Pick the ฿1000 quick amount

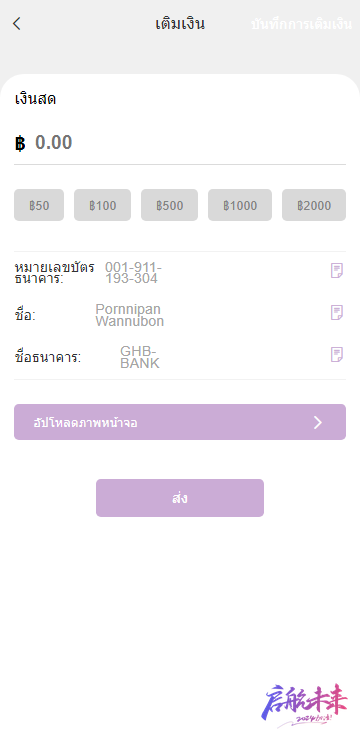(x=240, y=205)
